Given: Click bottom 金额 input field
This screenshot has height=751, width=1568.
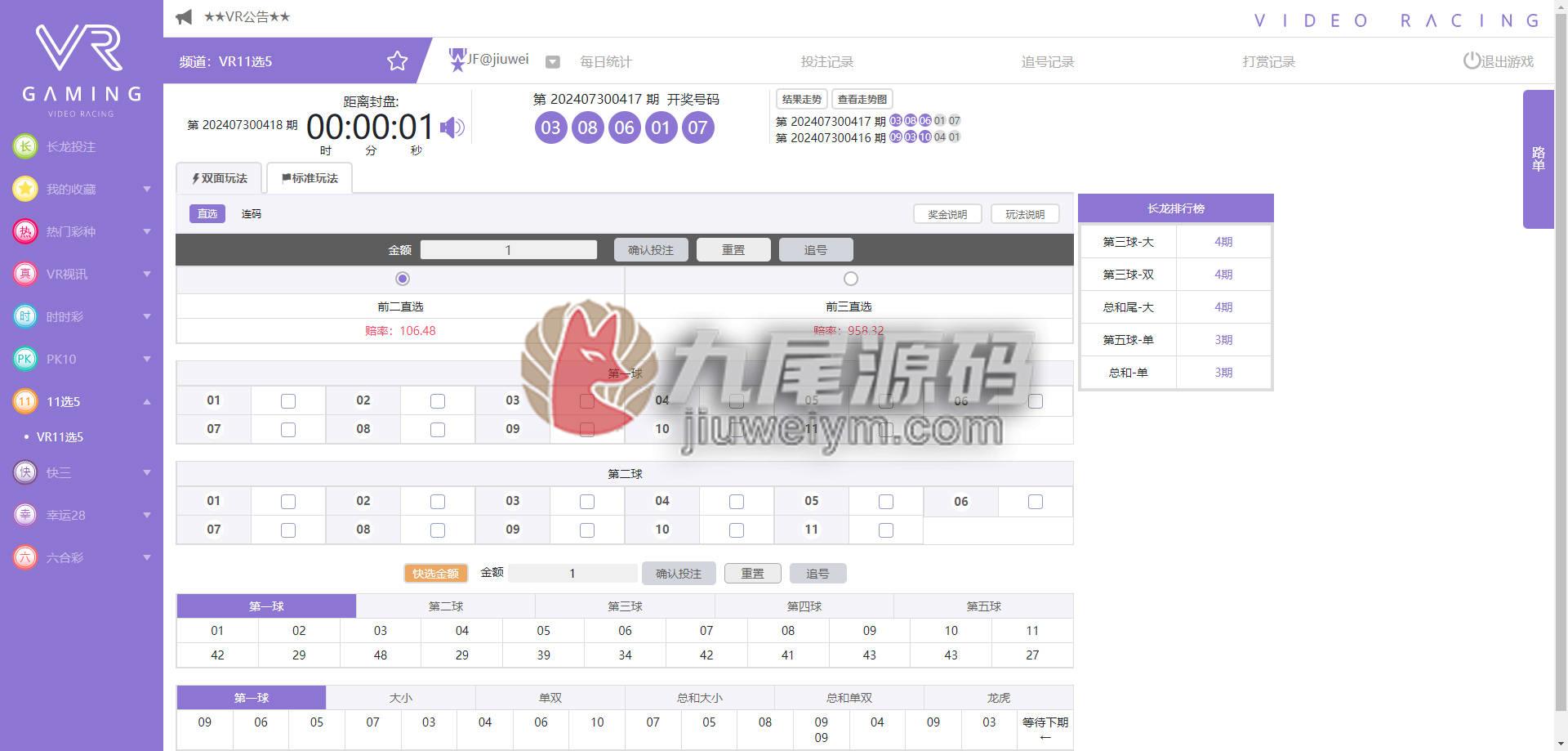Looking at the screenshot, I should point(572,574).
